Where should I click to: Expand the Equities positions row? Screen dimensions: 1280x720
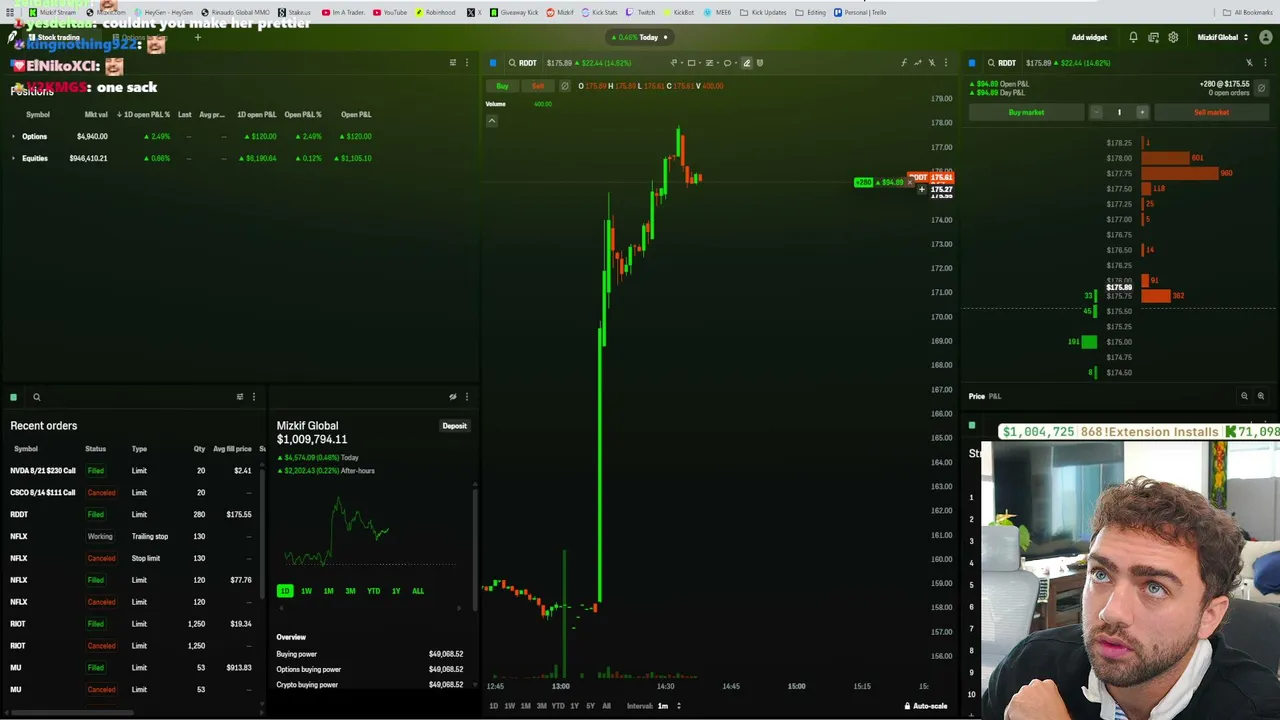click(x=14, y=158)
